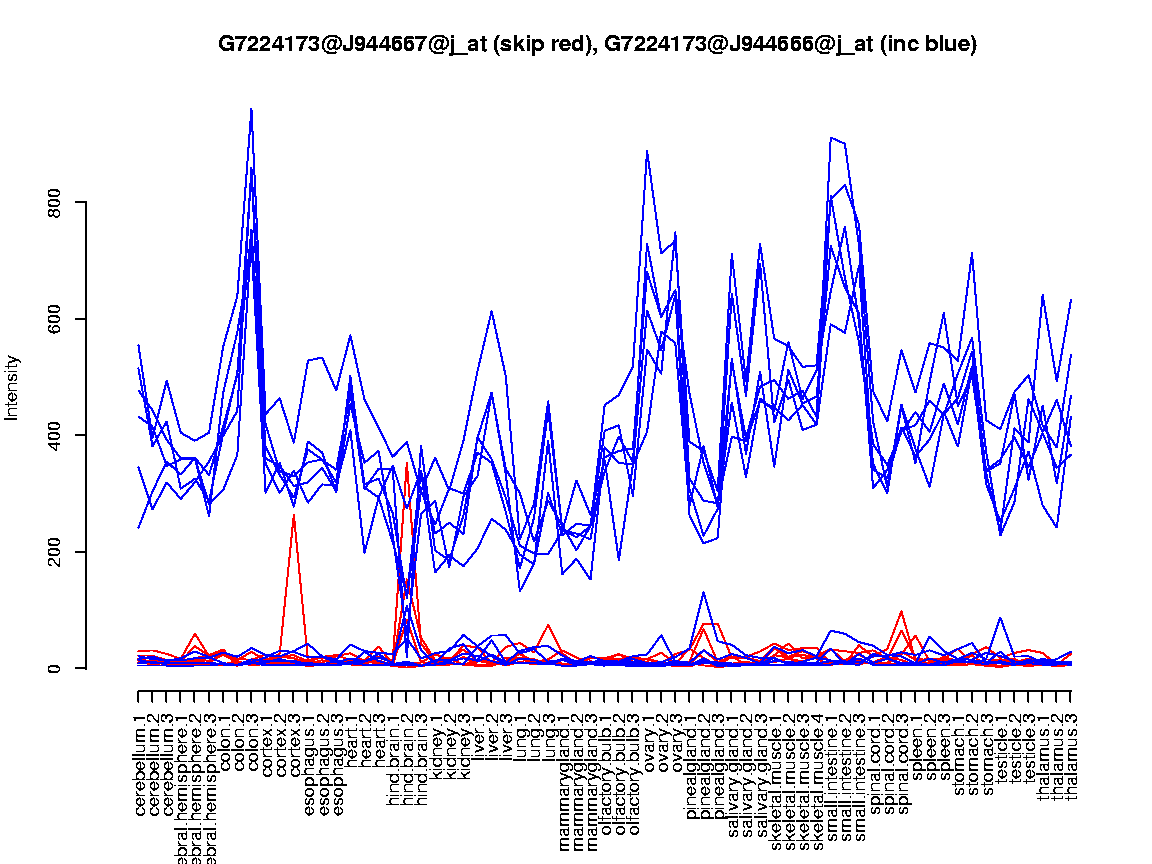Click the tallest blue peak at colon.3
The height and width of the screenshot is (864, 1152).
tap(251, 109)
